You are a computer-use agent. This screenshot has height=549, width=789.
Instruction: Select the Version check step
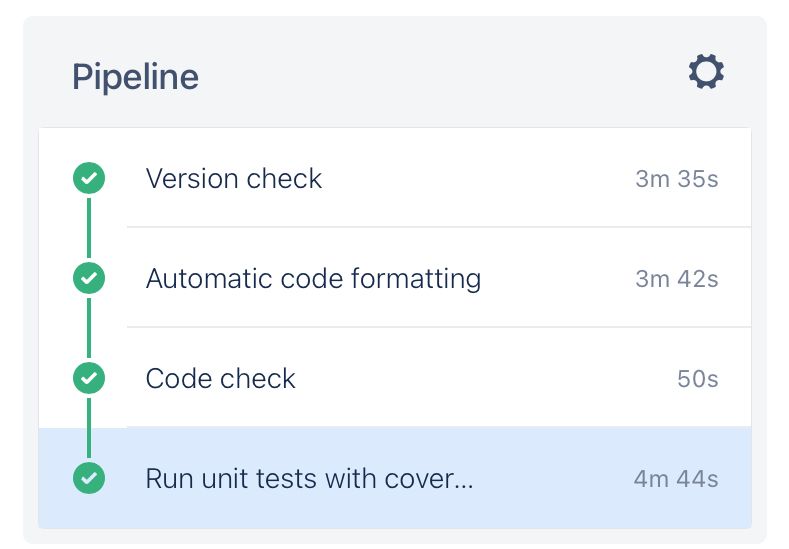(395, 178)
